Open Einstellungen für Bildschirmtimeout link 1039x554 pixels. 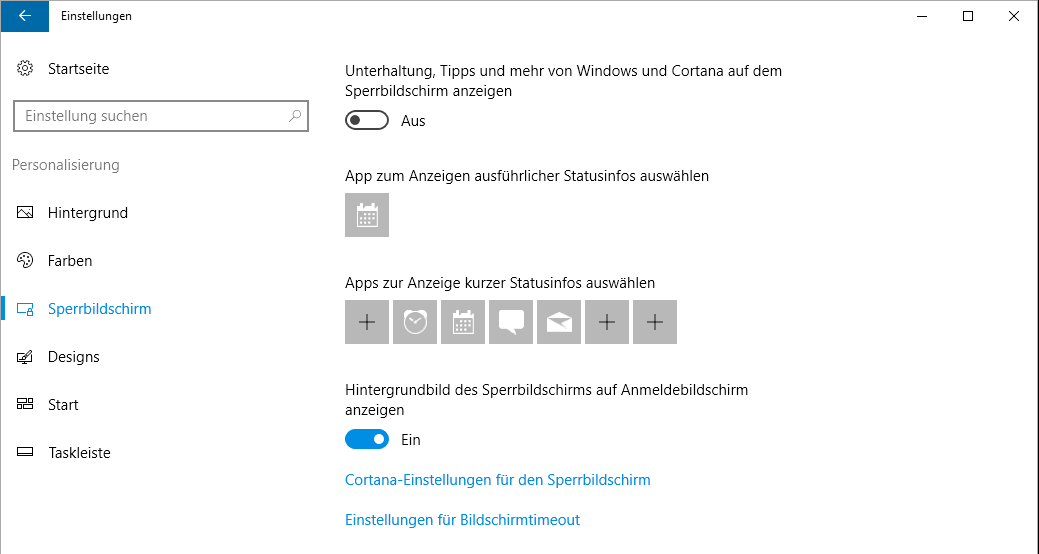(462, 520)
